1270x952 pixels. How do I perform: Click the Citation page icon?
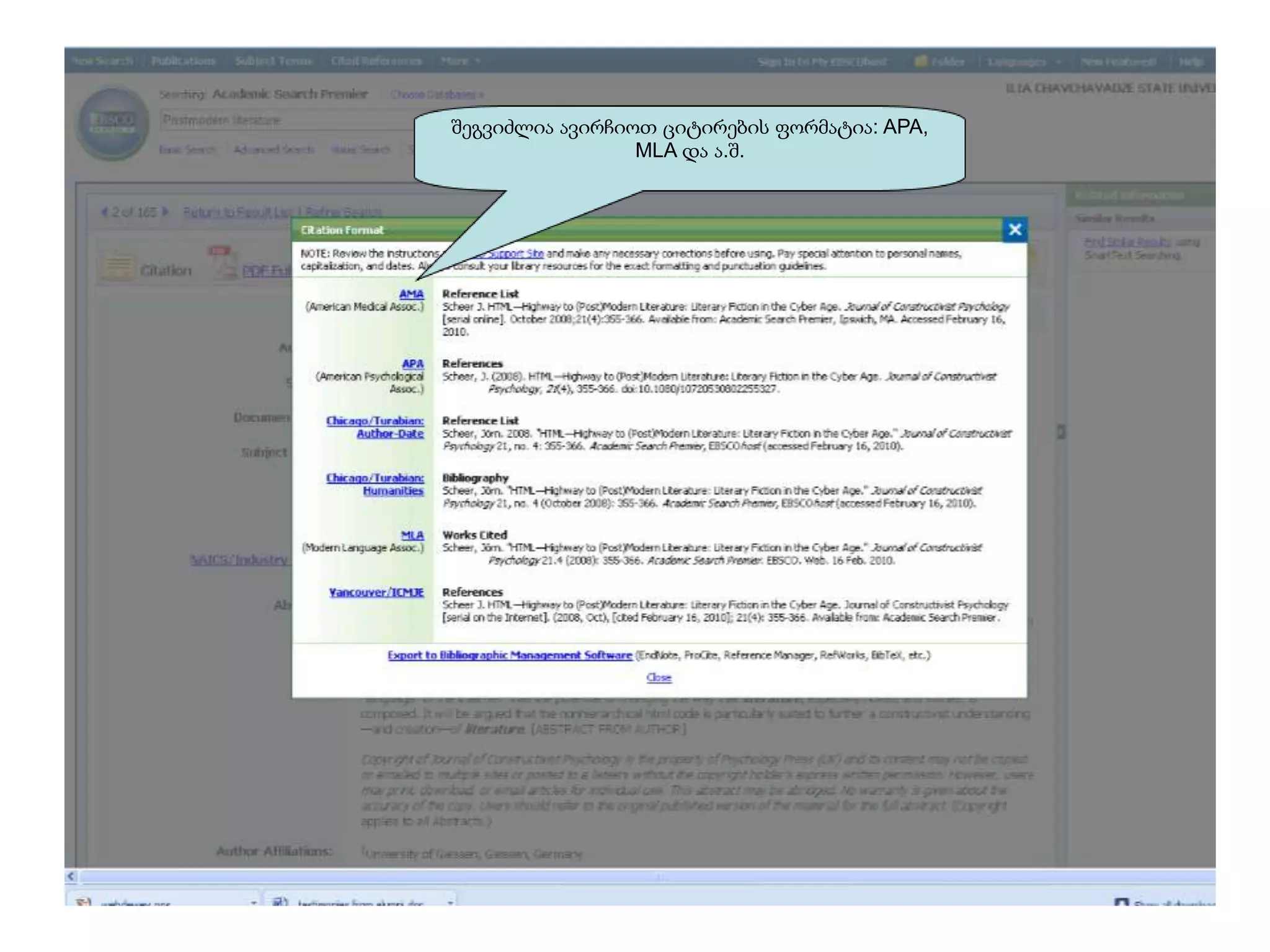click(x=118, y=267)
